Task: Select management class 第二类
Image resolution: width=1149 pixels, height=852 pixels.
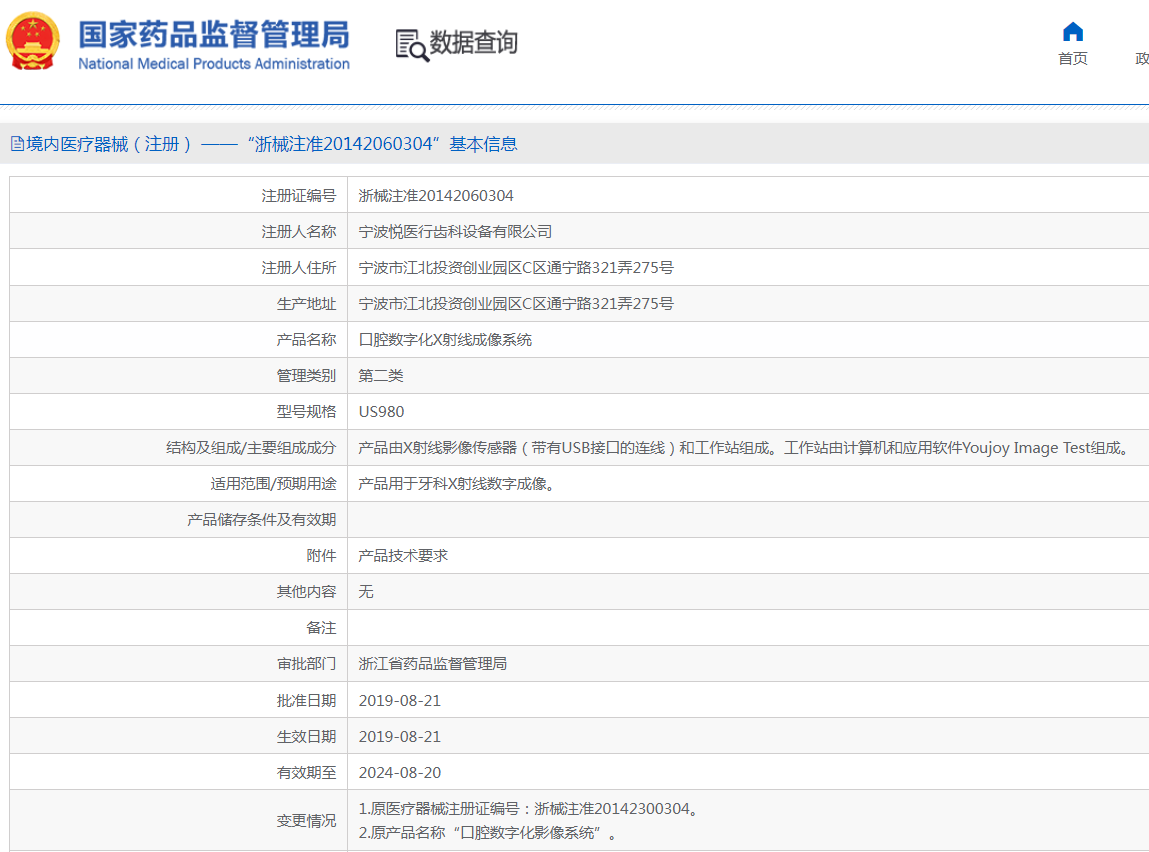Action: coord(381,376)
